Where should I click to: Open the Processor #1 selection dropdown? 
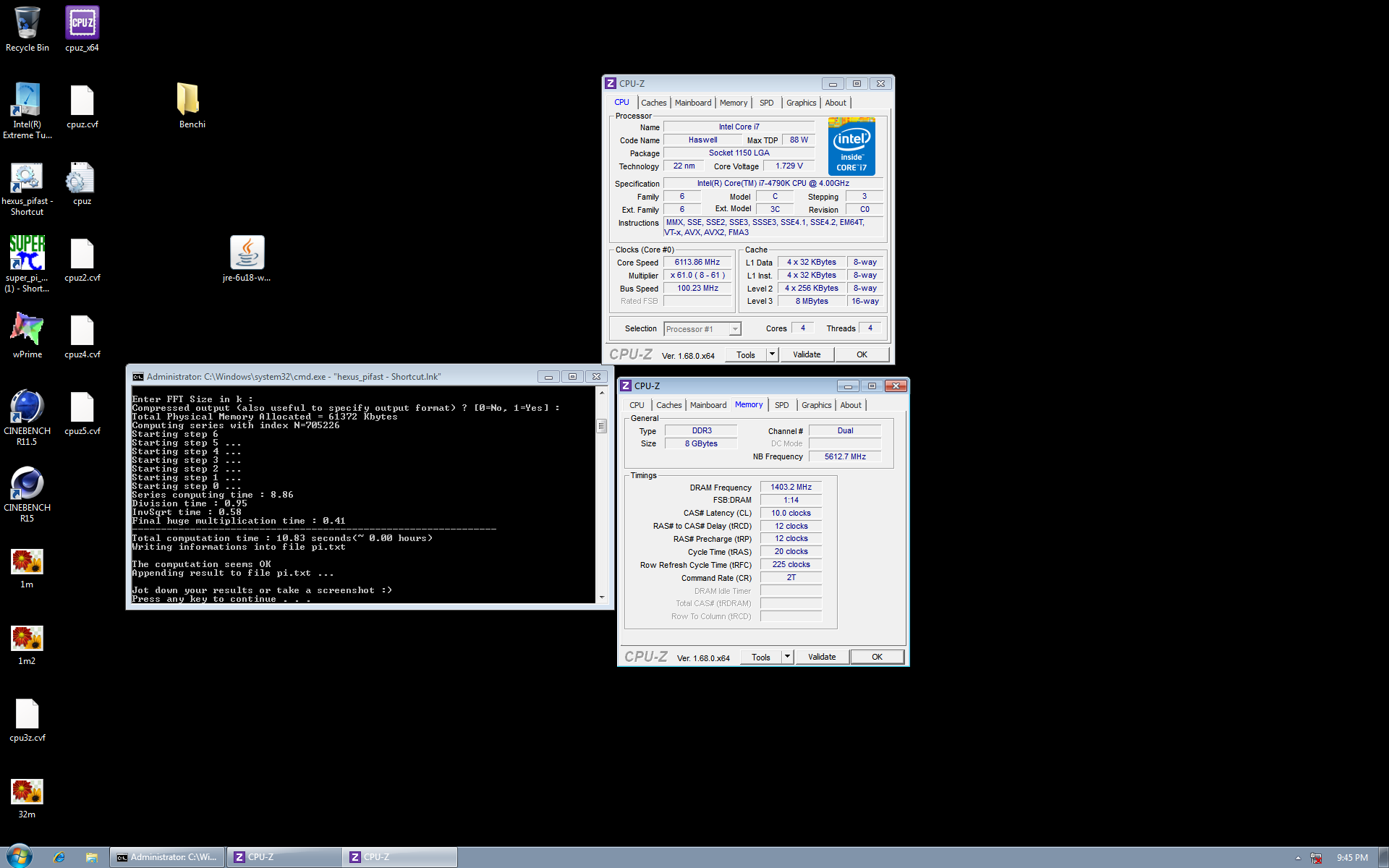pyautogui.click(x=702, y=329)
